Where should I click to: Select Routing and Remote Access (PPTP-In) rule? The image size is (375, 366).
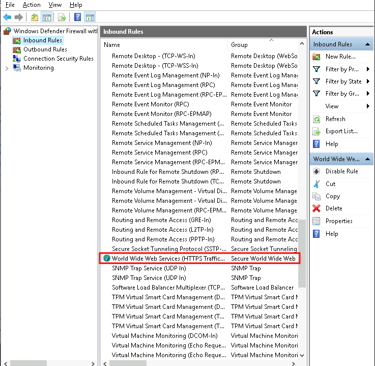[163, 239]
